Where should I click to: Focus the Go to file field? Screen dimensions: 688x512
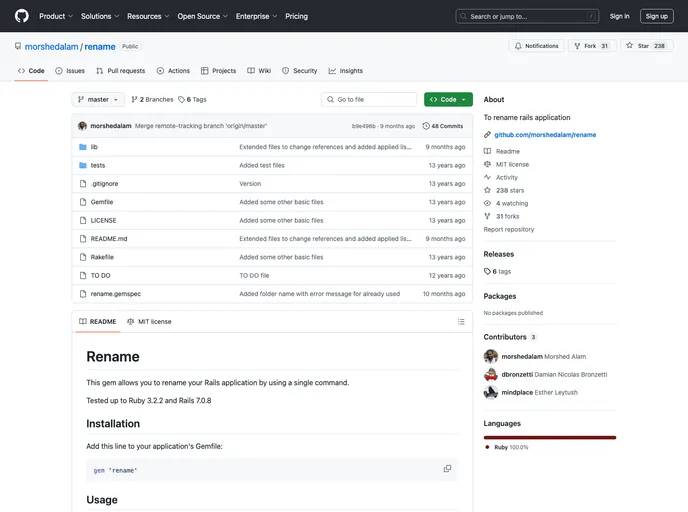point(369,100)
